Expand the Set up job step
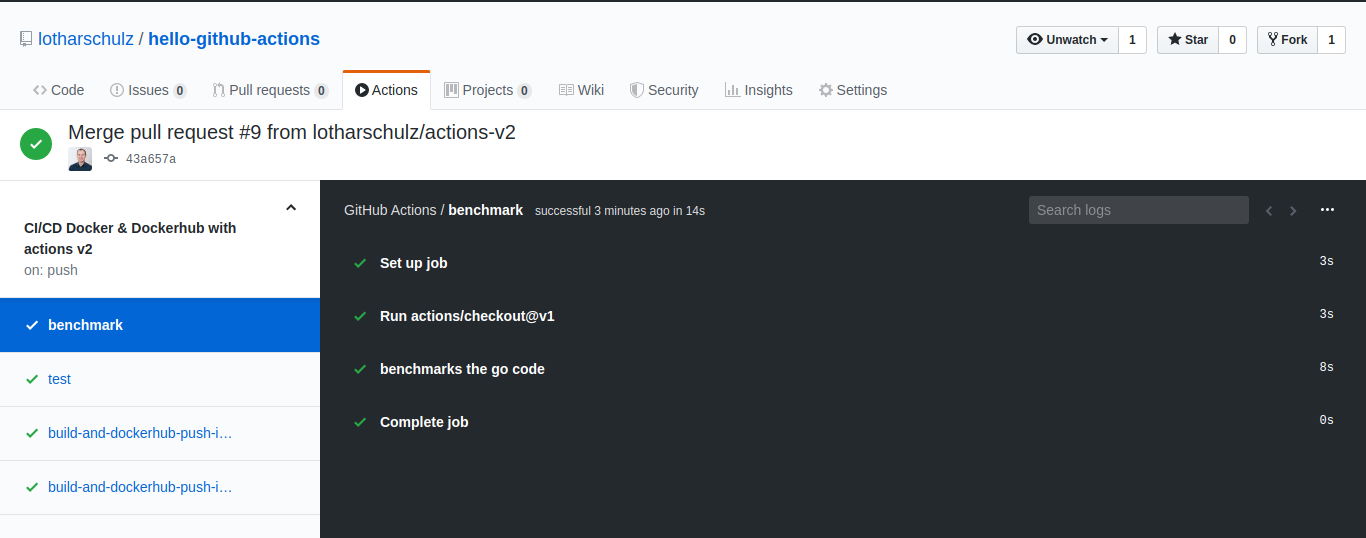1366x538 pixels. click(413, 263)
